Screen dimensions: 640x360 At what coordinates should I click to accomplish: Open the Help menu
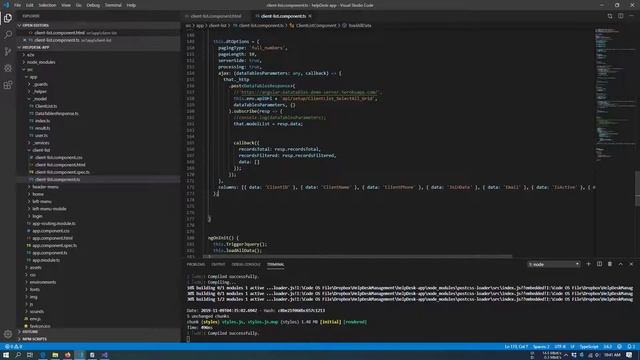tap(131, 5)
